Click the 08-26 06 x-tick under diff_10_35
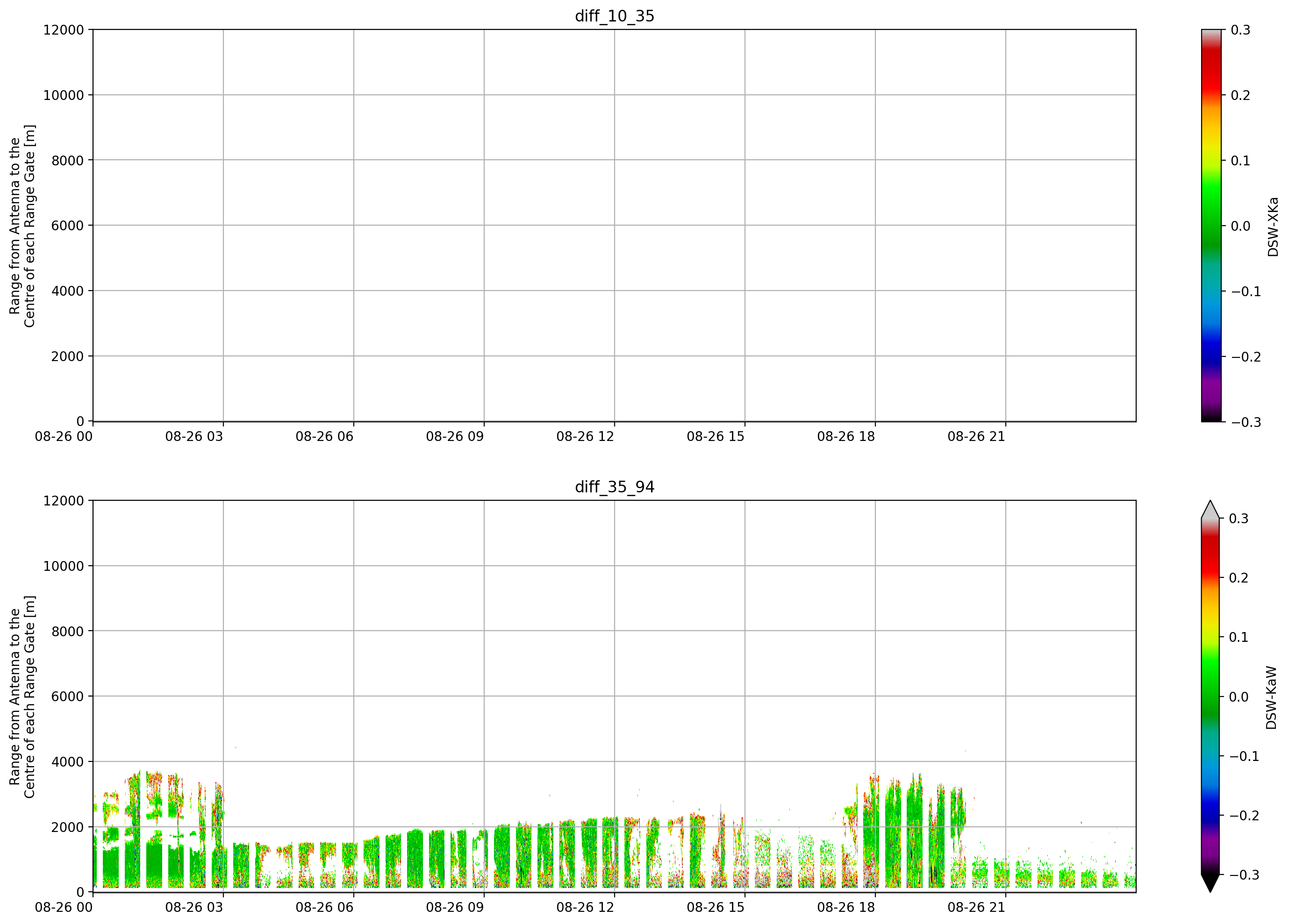Screen dimensions: 1289x924 click(324, 436)
